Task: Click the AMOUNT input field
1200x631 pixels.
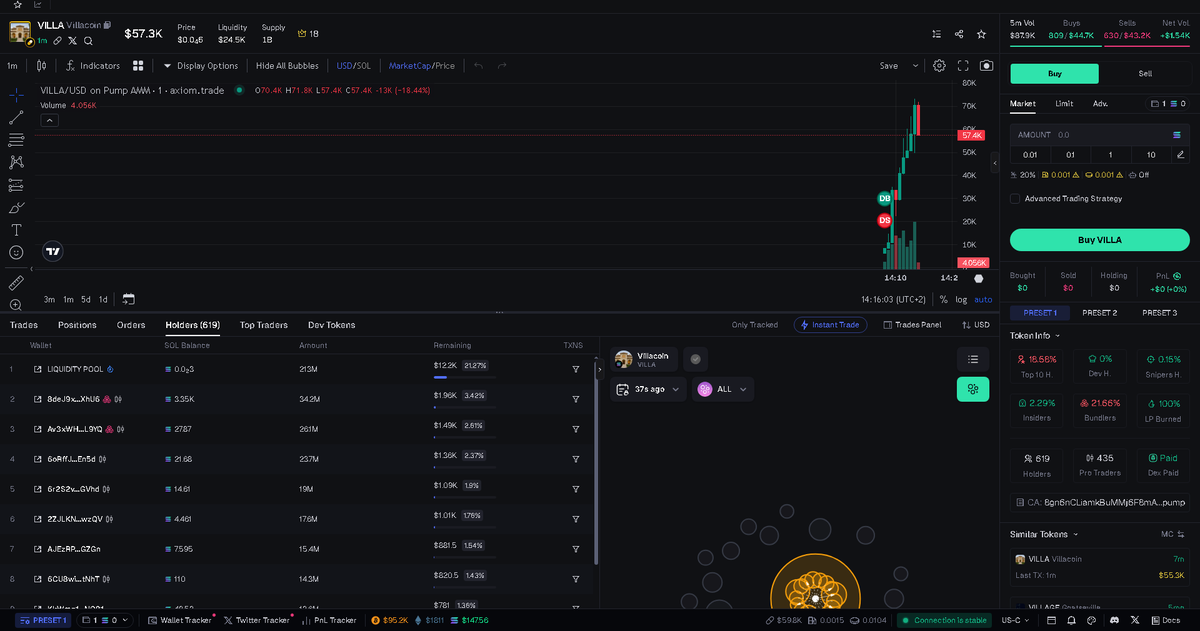Action: pyautogui.click(x=1099, y=134)
